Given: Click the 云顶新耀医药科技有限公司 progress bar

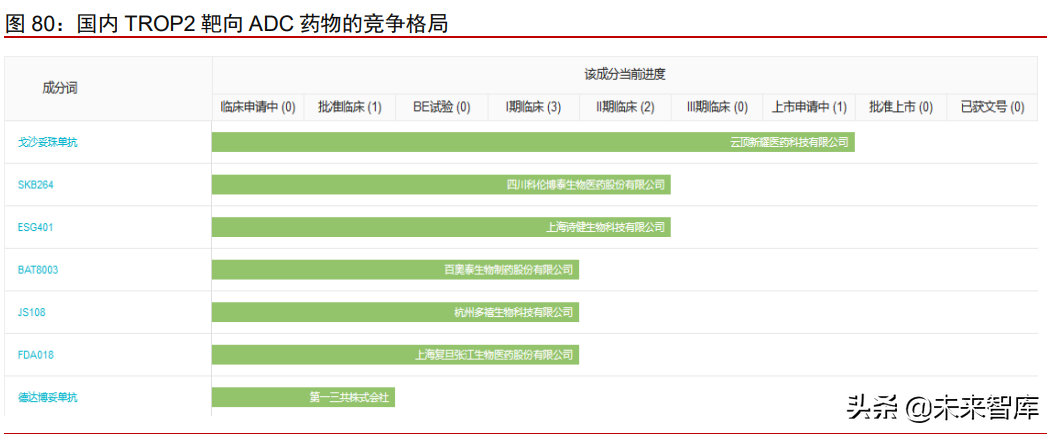Looking at the screenshot, I should 533,143.
